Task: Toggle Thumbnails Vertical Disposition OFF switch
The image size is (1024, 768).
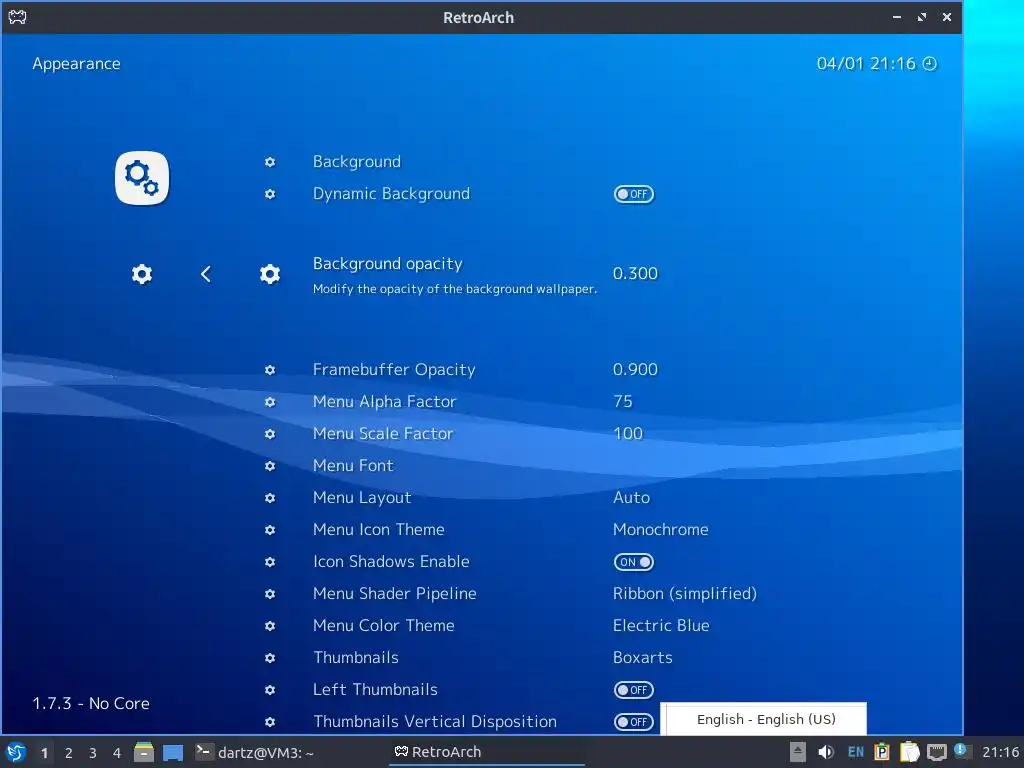Action: pyautogui.click(x=633, y=722)
